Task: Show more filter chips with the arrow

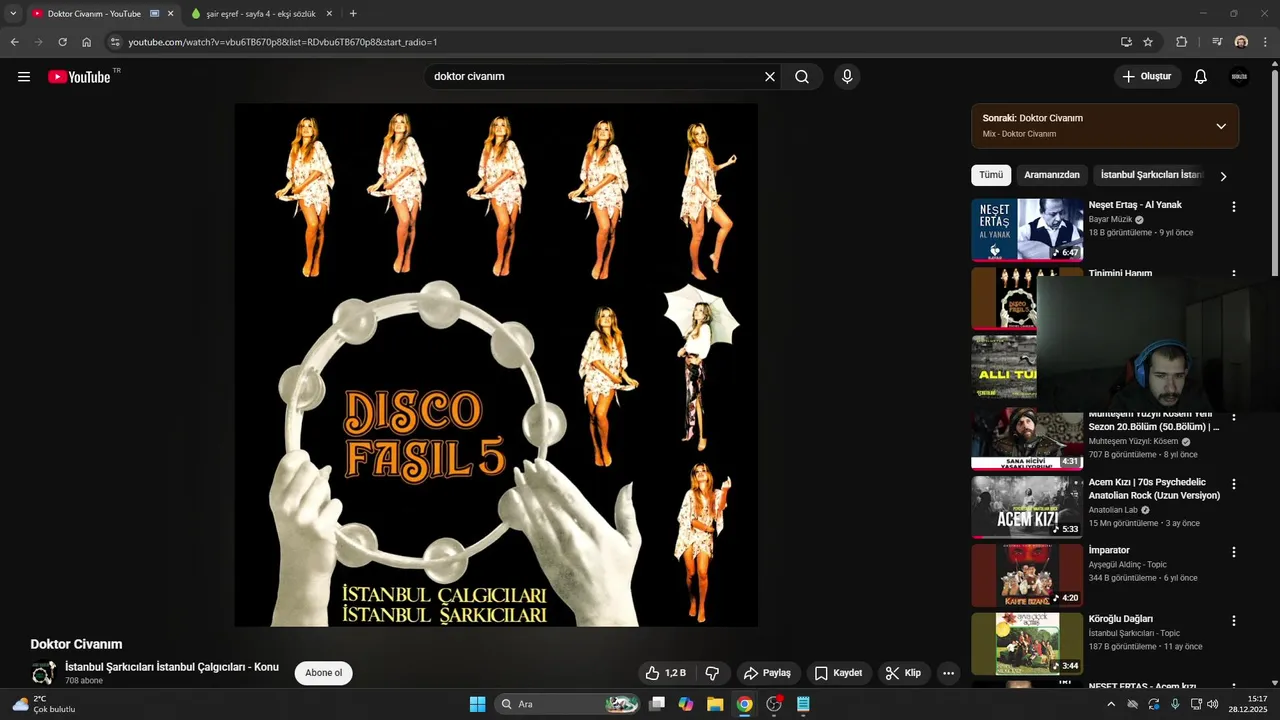Action: click(1222, 176)
